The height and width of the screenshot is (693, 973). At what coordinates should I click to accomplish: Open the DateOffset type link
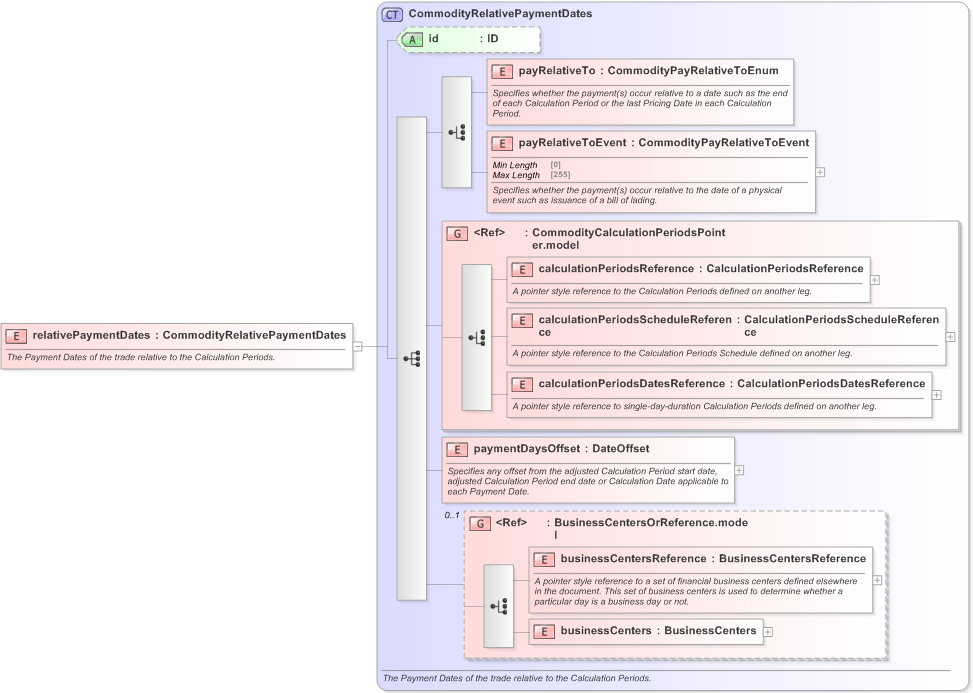pos(621,449)
